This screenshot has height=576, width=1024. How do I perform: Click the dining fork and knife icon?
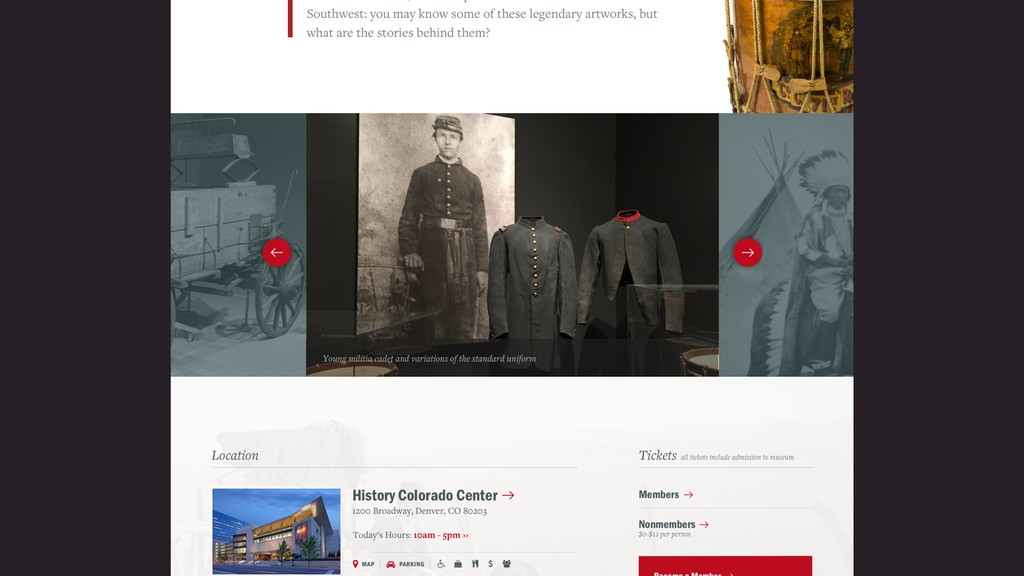[475, 564]
